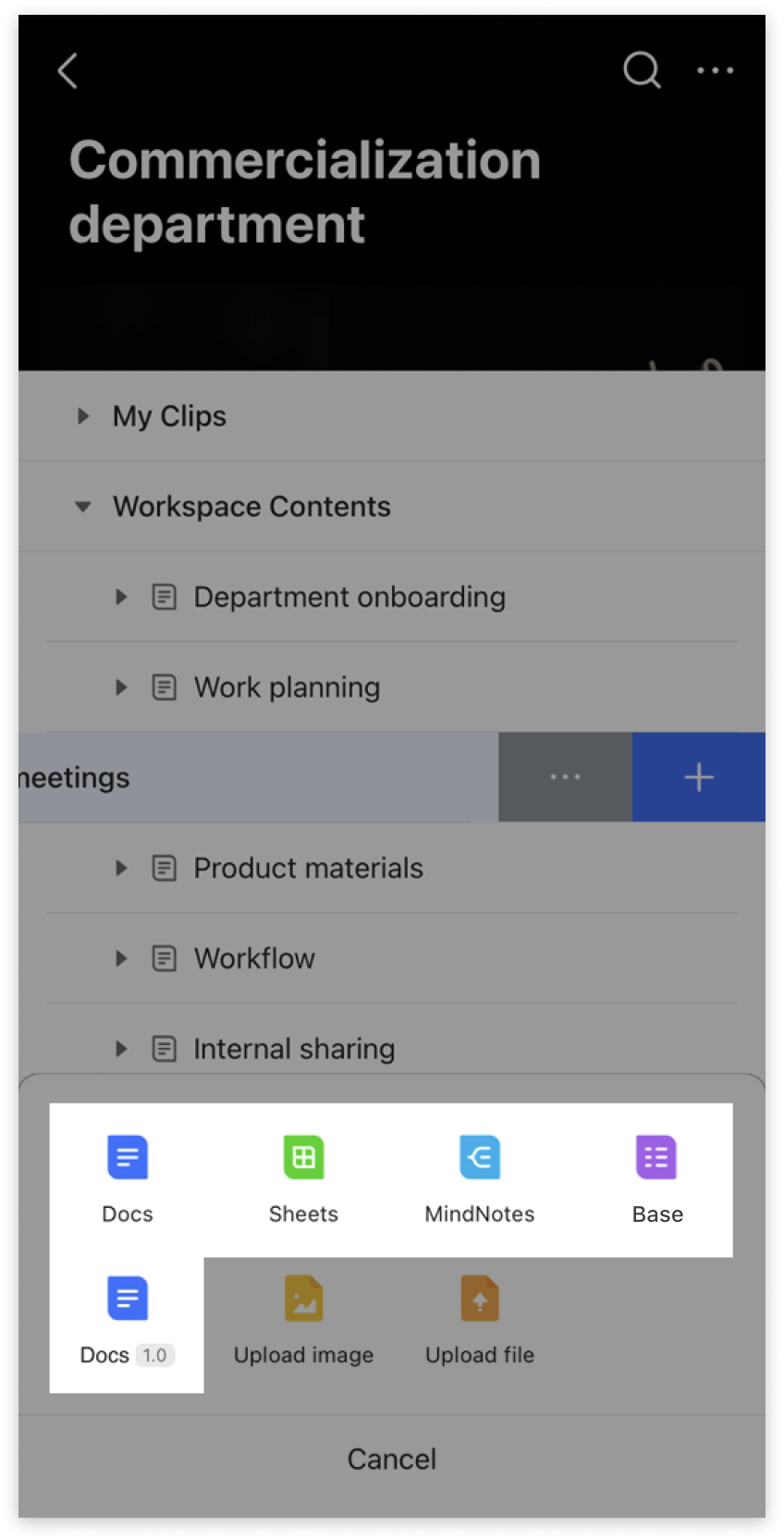Screen dimensions: 784x1540
Task: Open the Internal sharing page
Action: 294,1049
